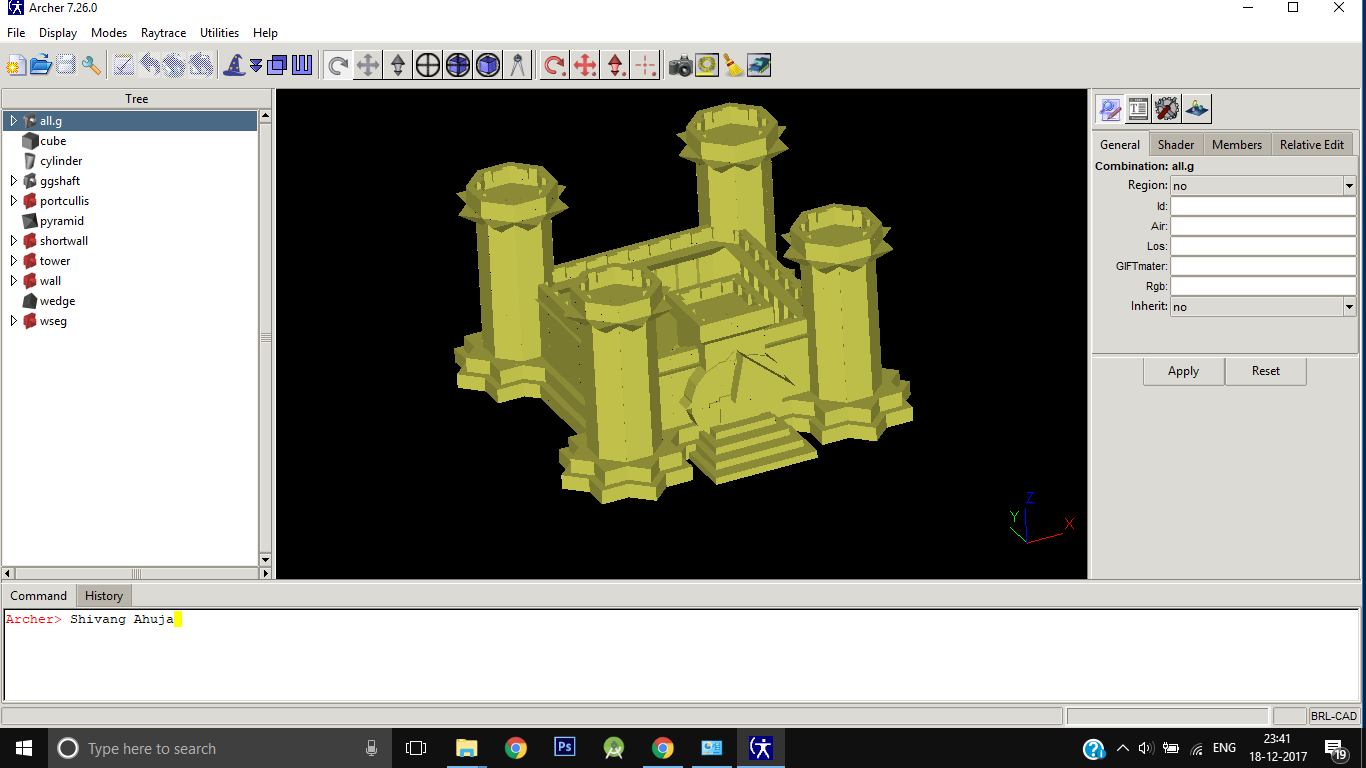This screenshot has width=1366, height=768.
Task: Select the cylinder item in the tree
Action: (x=61, y=161)
